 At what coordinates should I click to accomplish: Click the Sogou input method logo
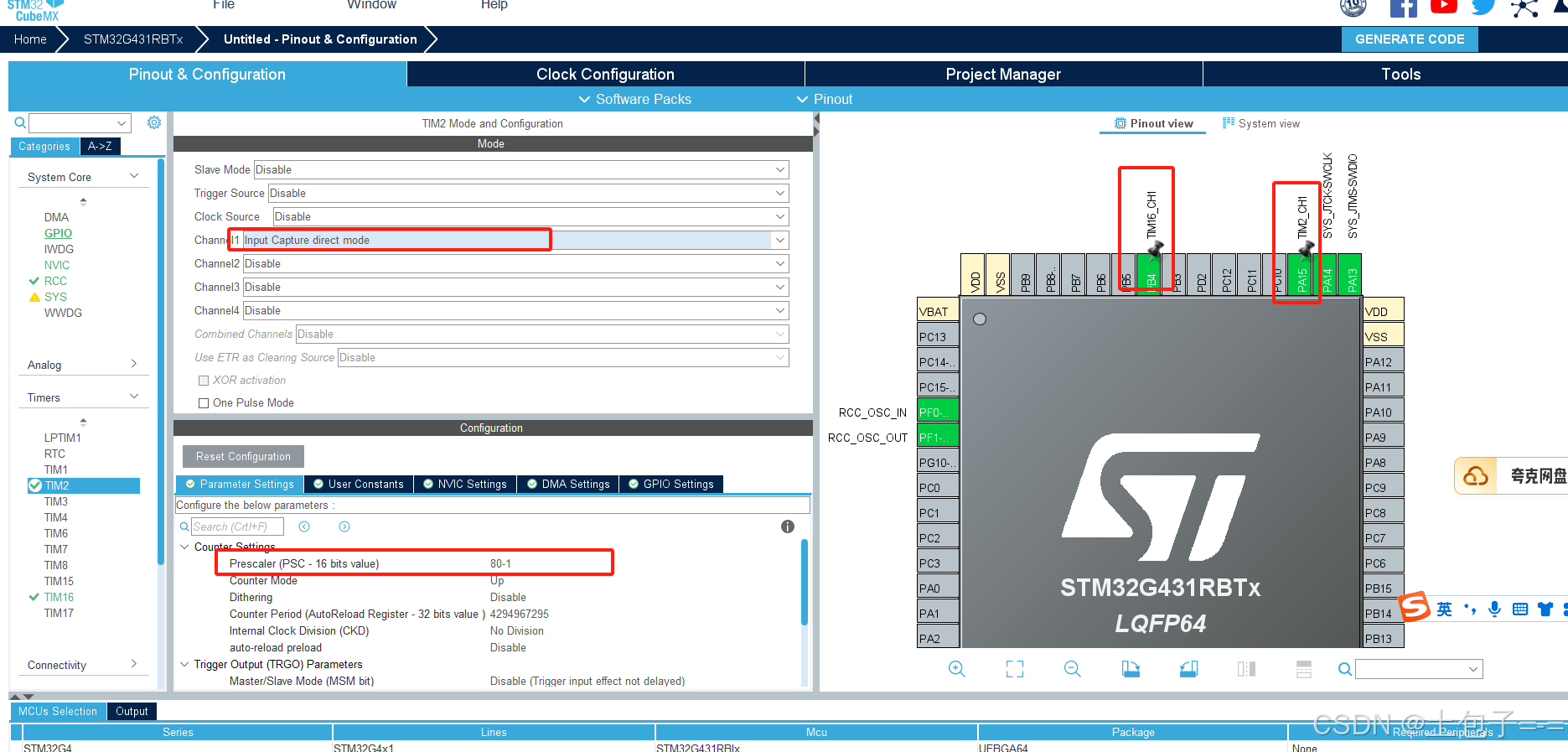[x=1415, y=607]
